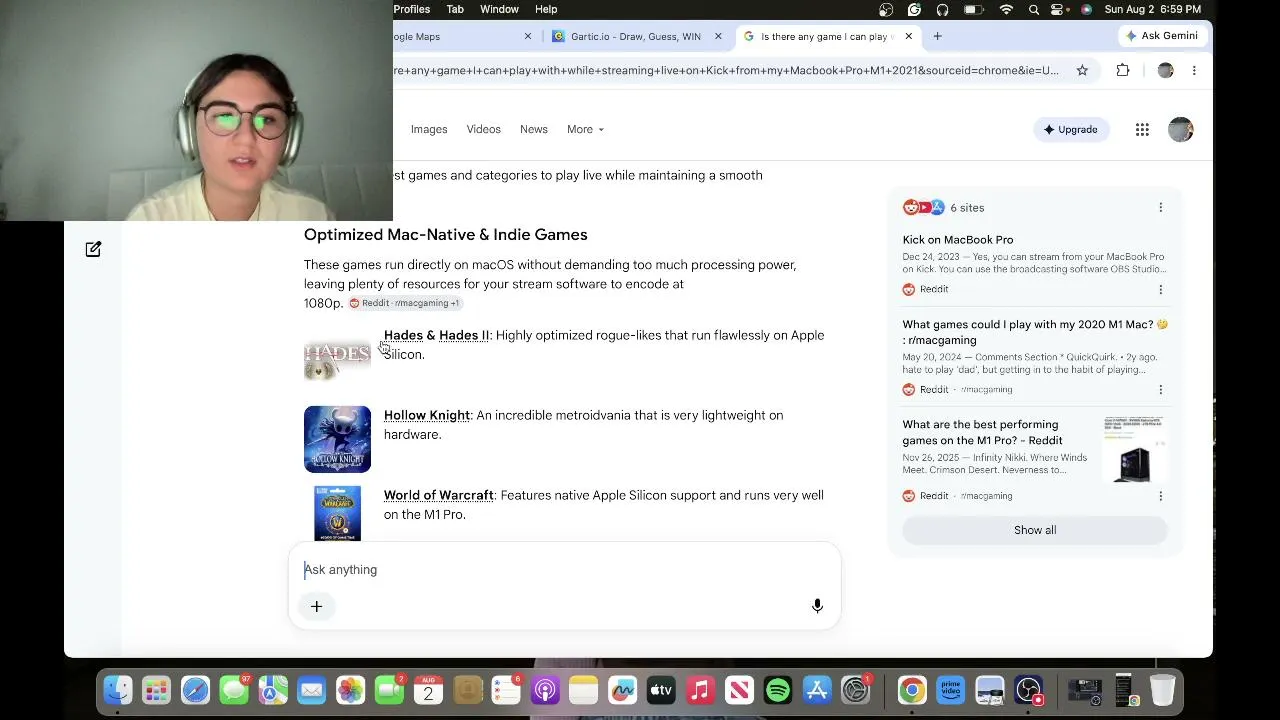Open a new browser tab

[x=937, y=37]
